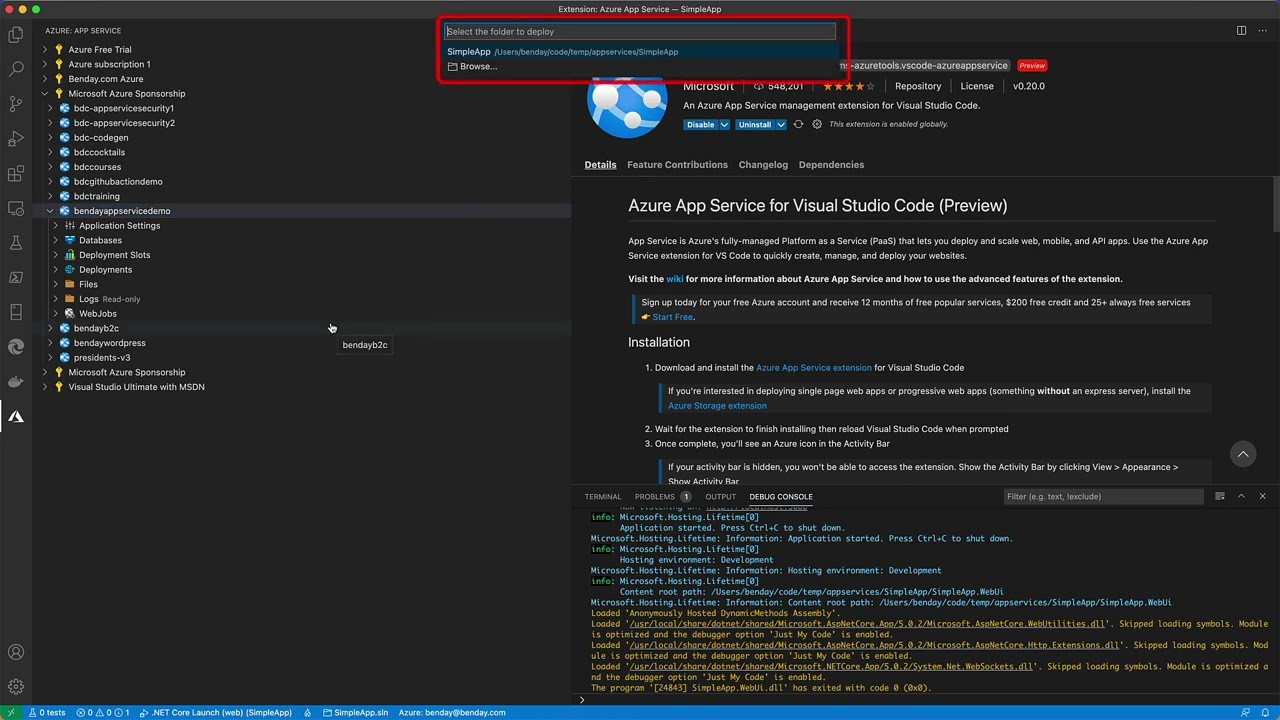Maximize the panel with chevron up

(x=1241, y=496)
